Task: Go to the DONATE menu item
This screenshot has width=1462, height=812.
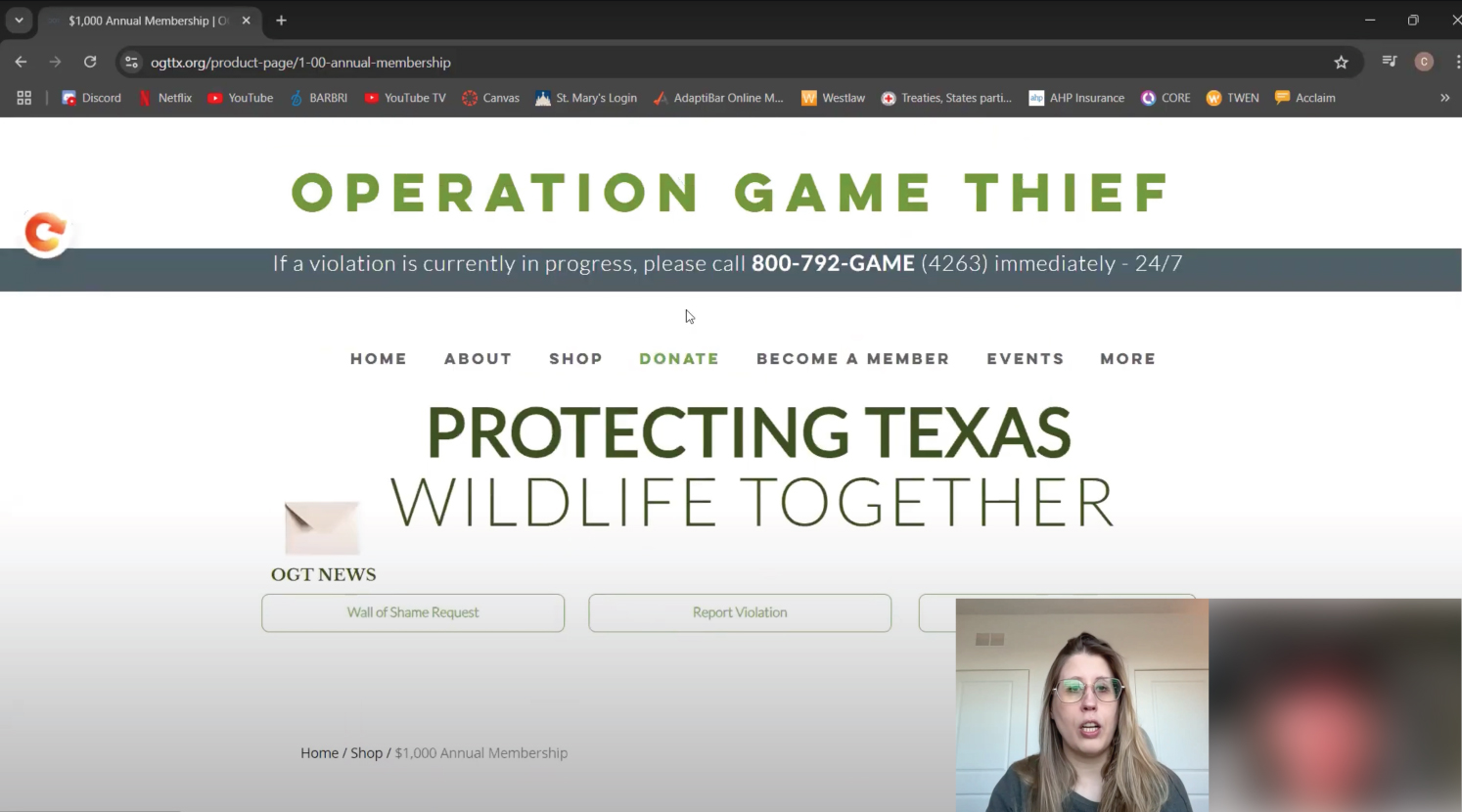Action: coord(678,359)
